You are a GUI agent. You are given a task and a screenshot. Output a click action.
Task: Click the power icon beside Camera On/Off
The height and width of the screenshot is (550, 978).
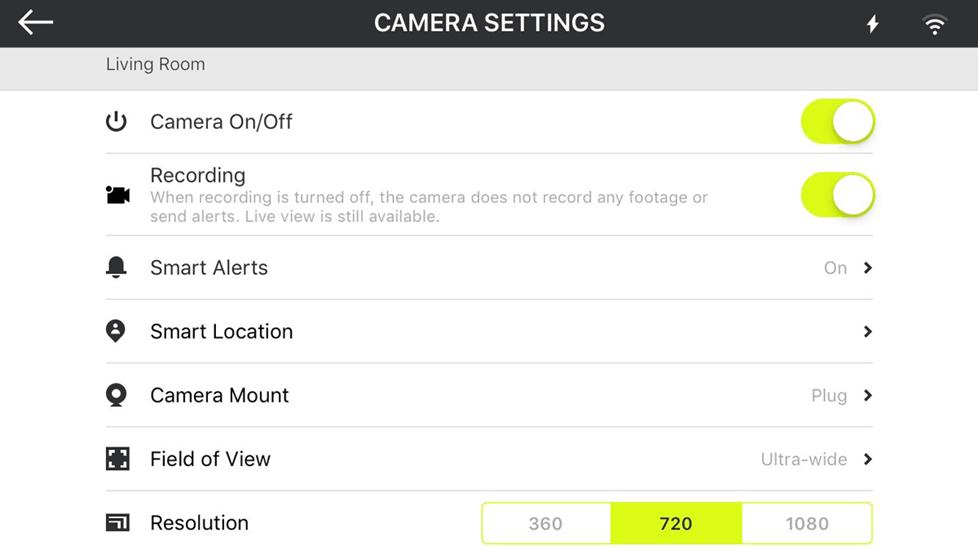click(116, 122)
